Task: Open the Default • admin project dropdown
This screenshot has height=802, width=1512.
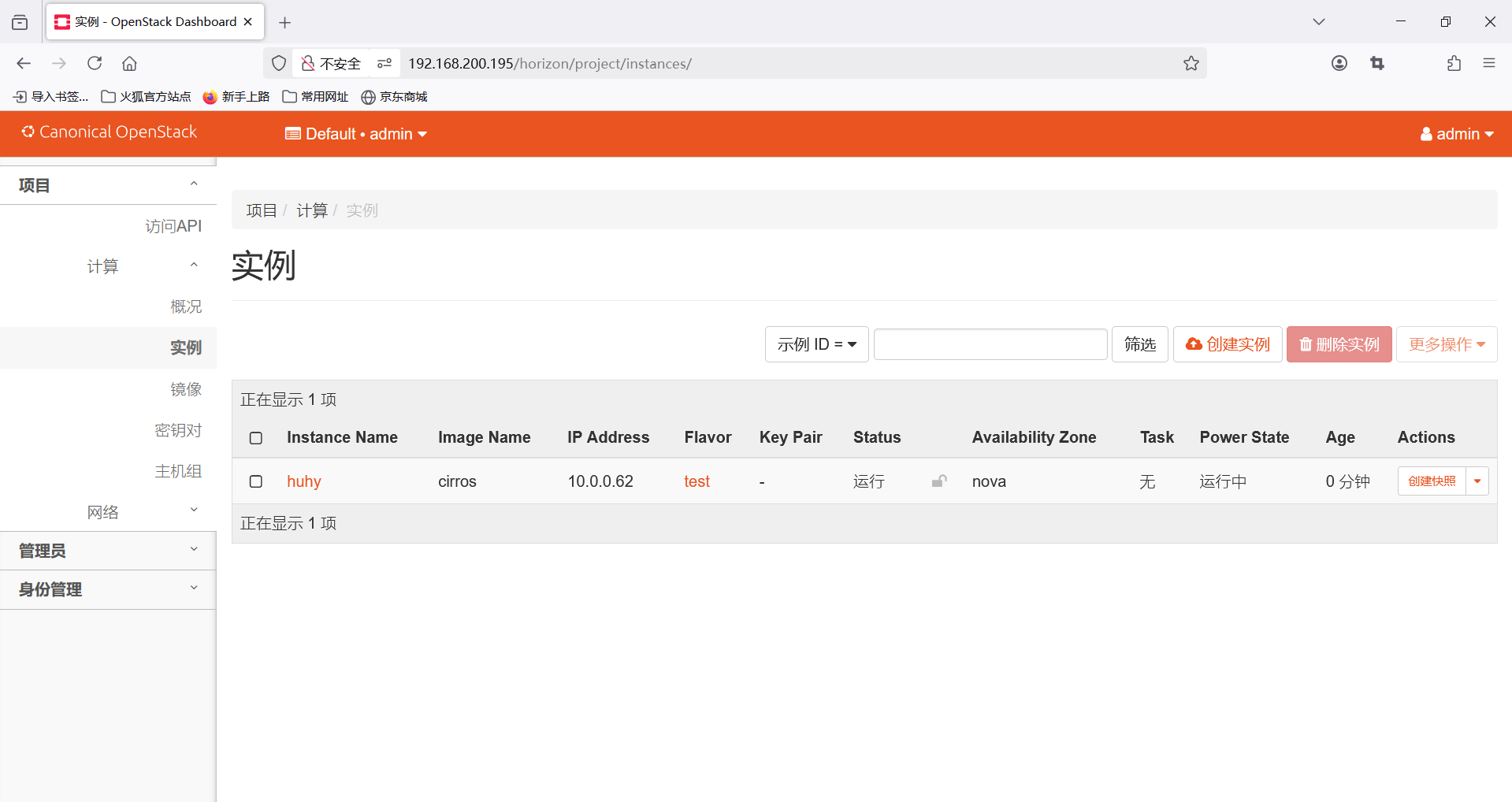Action: point(356,134)
